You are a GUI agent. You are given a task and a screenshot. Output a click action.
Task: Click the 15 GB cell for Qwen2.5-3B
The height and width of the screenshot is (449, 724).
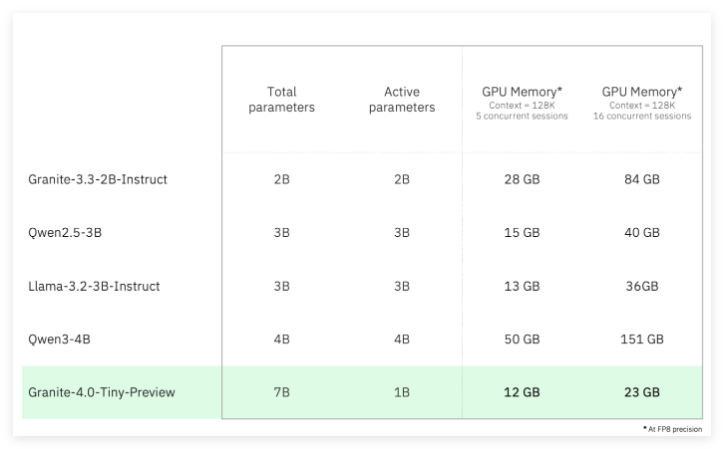(524, 233)
